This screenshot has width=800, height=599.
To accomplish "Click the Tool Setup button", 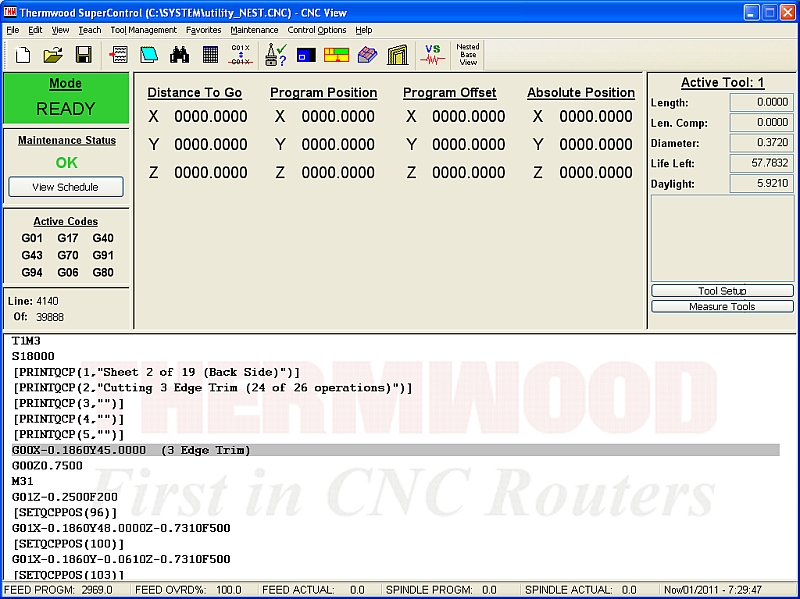I will [x=722, y=291].
